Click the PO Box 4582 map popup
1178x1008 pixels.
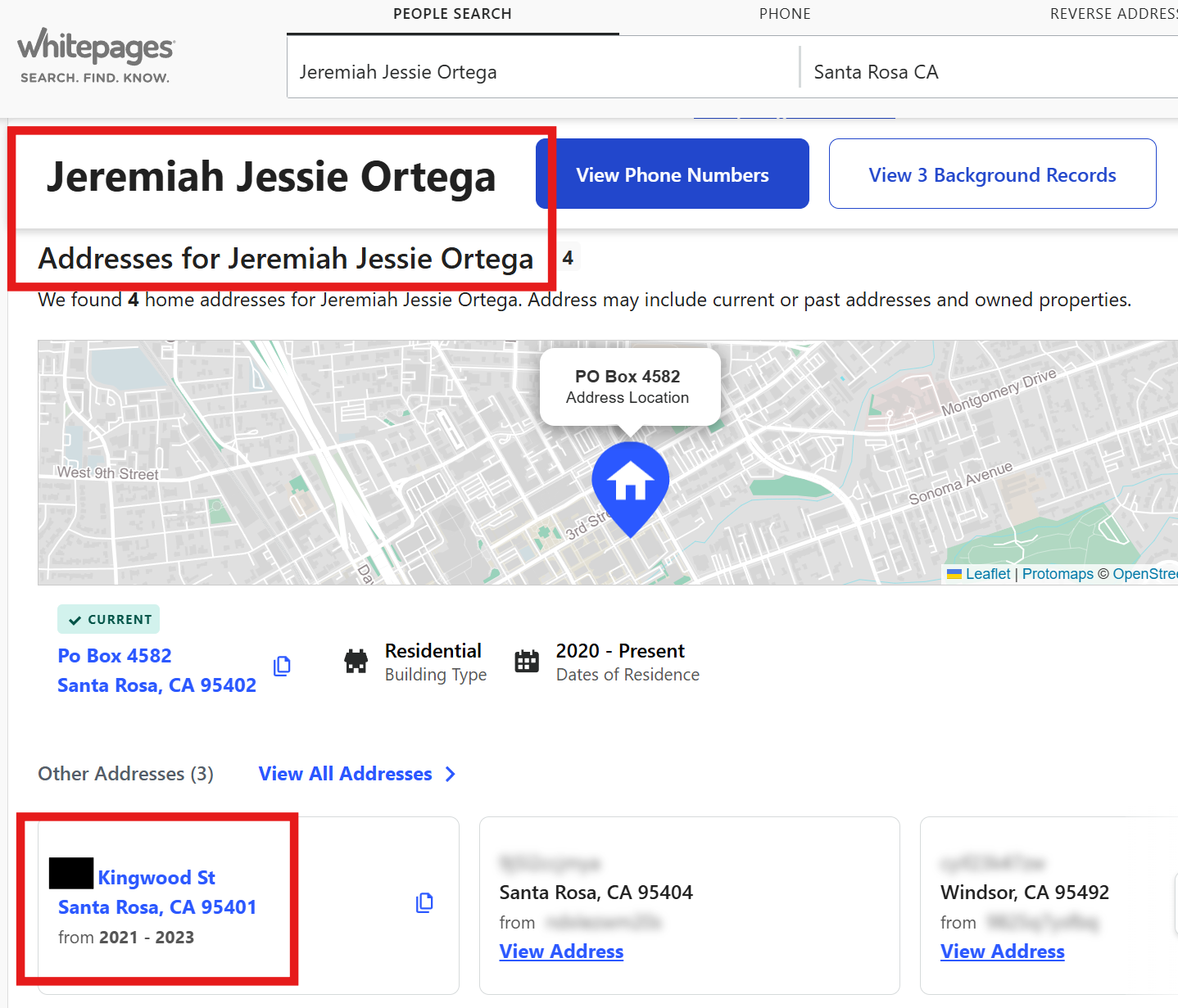[x=630, y=386]
